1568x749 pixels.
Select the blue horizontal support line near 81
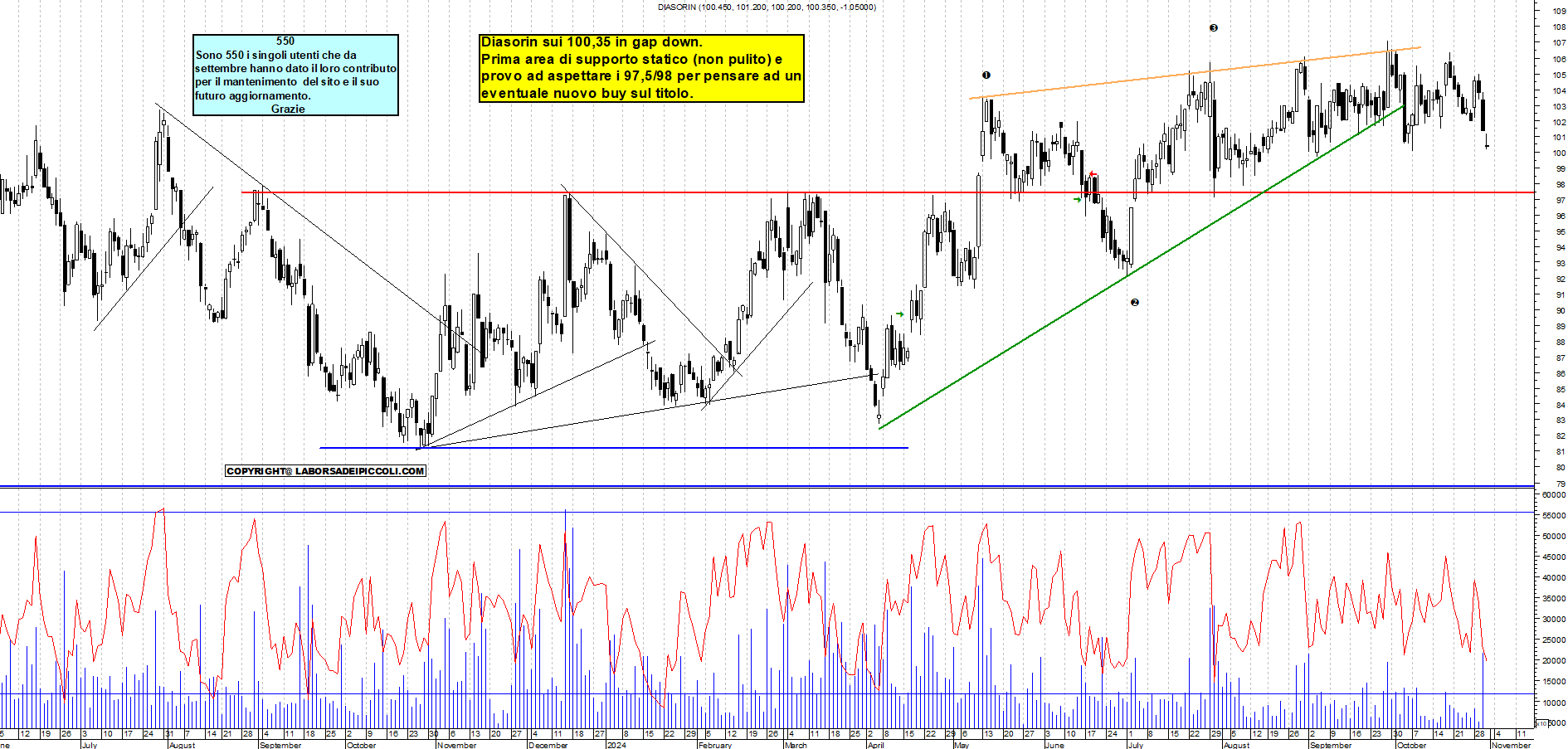pos(614,448)
